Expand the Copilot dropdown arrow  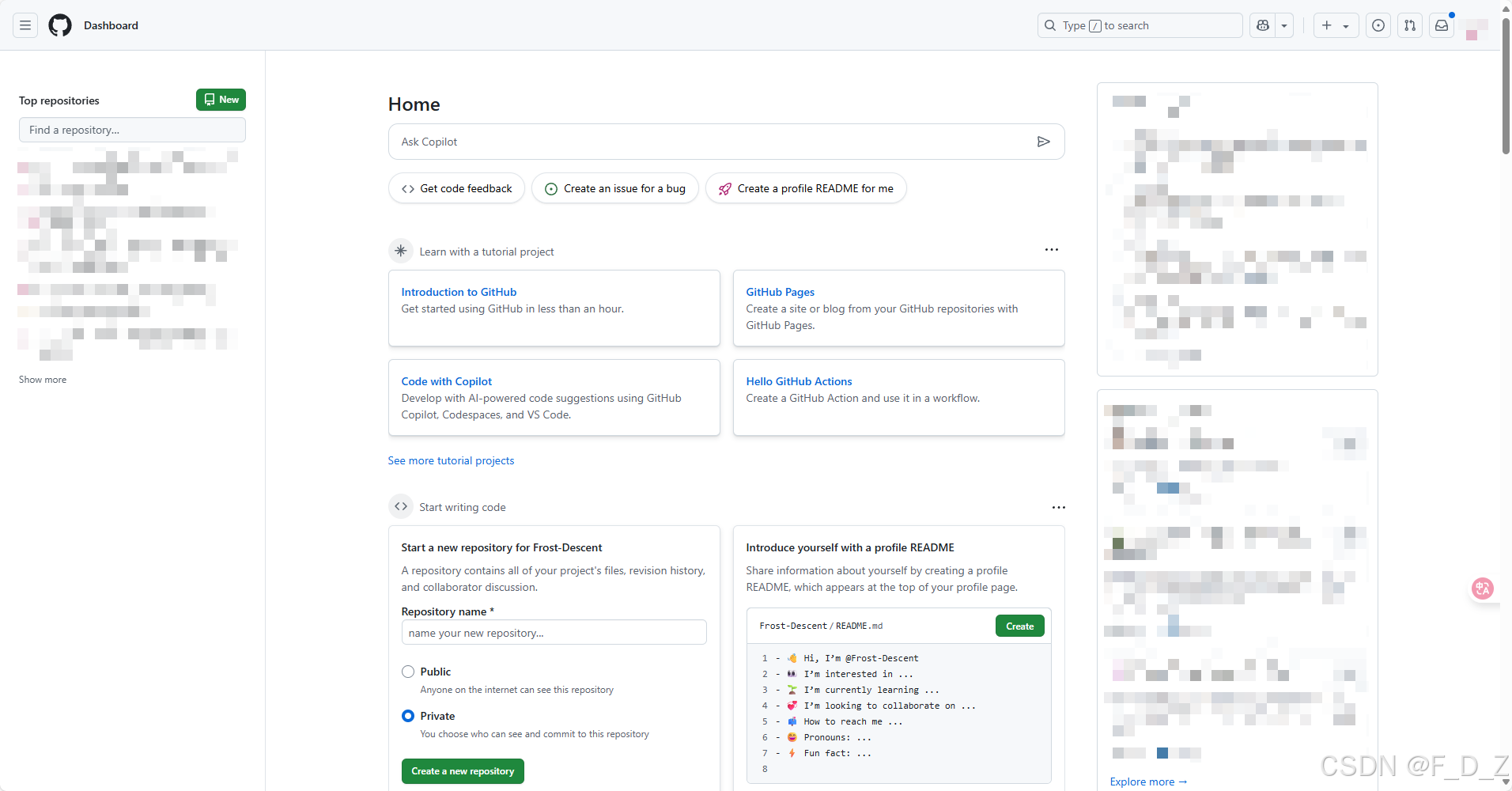click(x=1284, y=25)
